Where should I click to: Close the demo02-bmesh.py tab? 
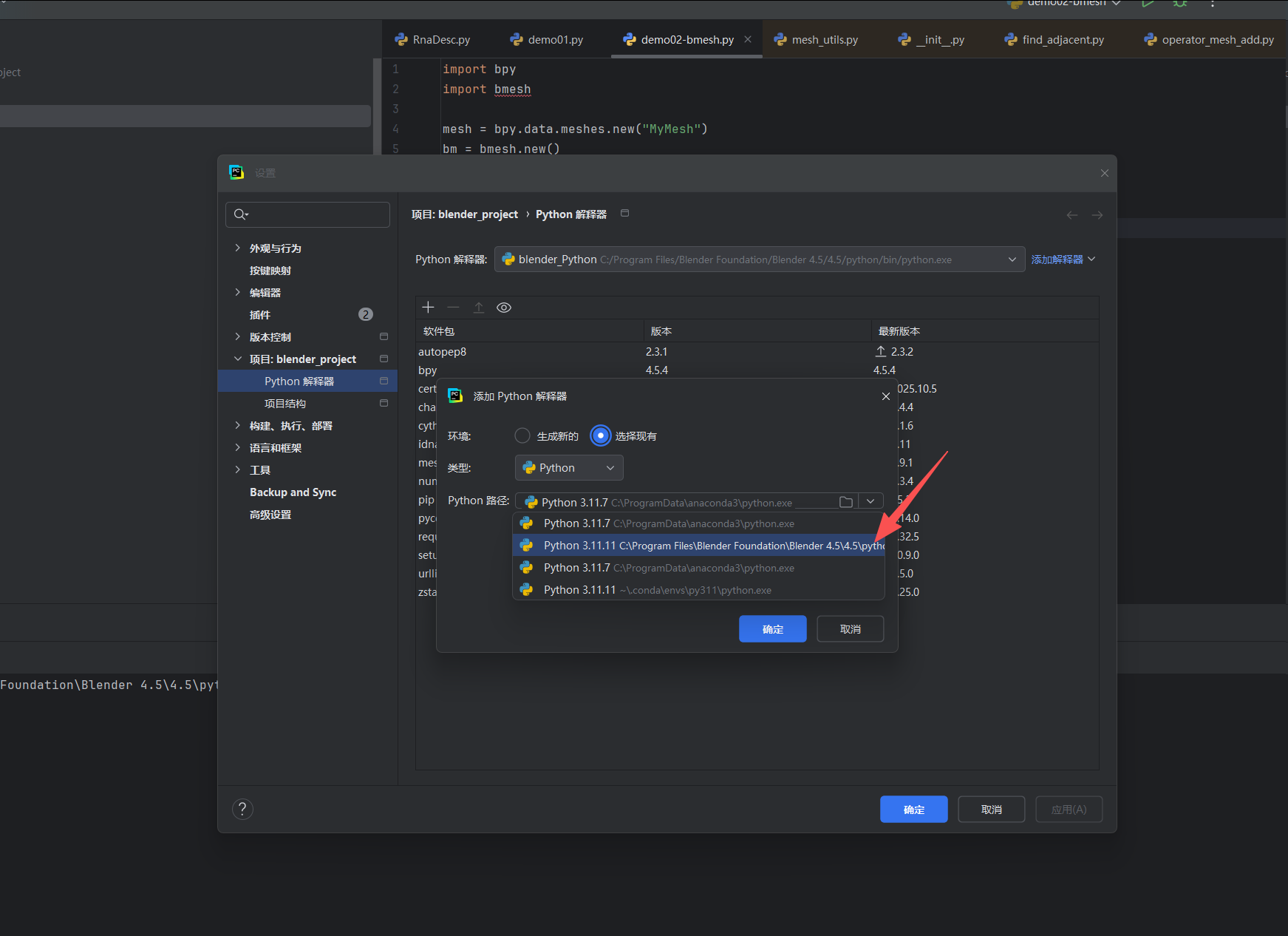748,39
